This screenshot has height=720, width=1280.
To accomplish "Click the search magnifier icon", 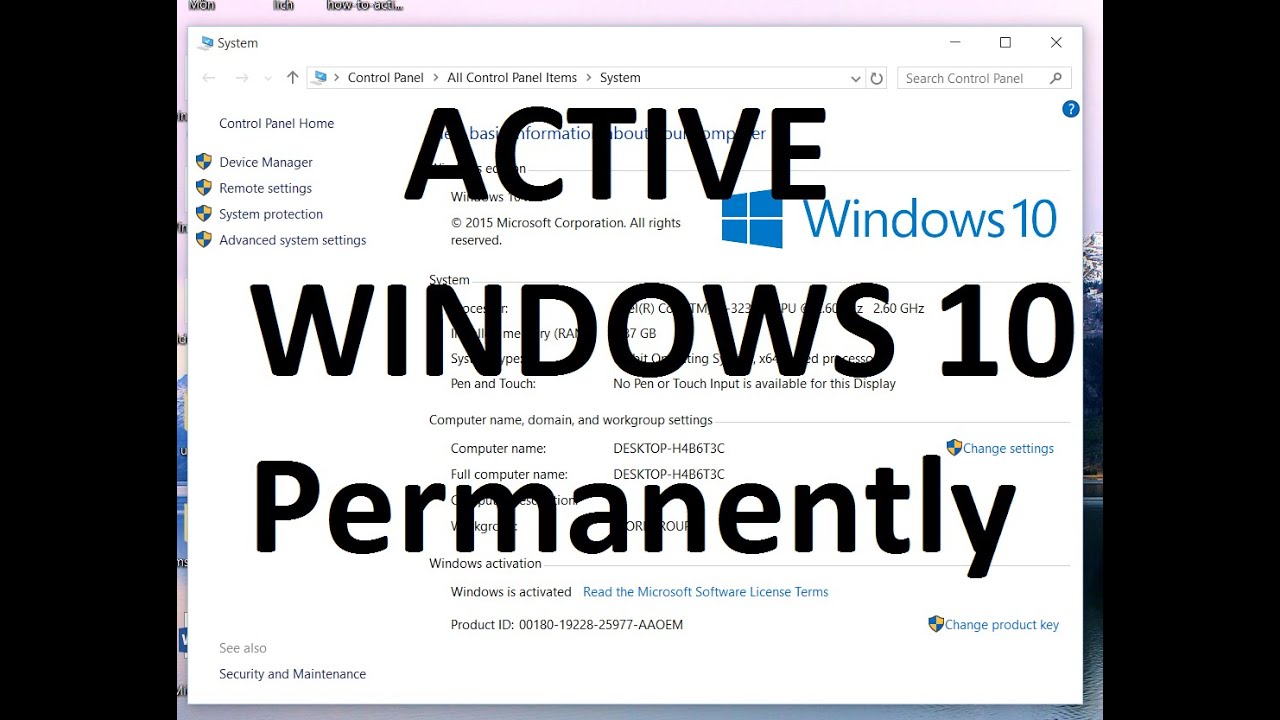I will coord(1056,78).
